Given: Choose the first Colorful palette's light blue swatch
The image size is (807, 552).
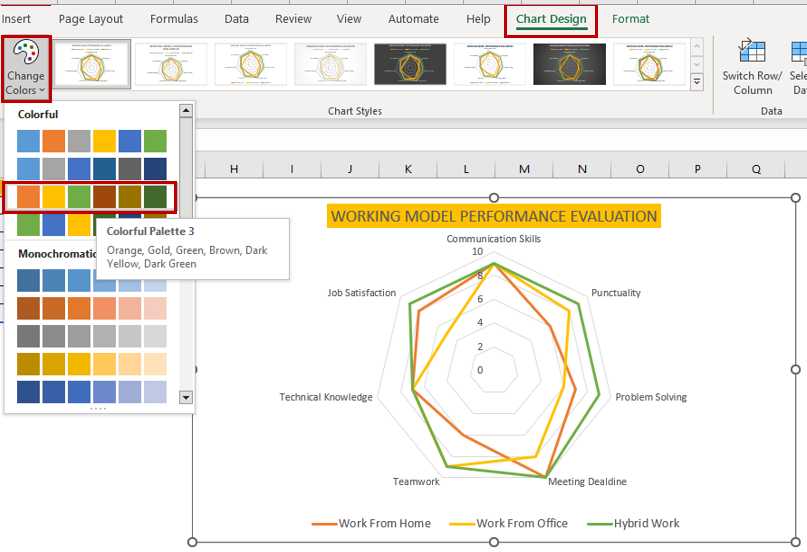Looking at the screenshot, I should 28,141.
